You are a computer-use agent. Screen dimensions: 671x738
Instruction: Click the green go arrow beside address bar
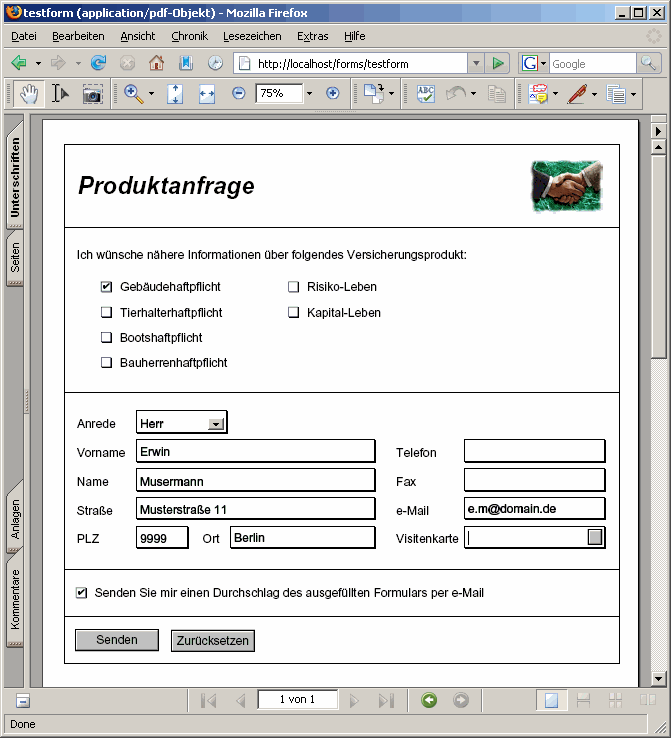pos(498,63)
